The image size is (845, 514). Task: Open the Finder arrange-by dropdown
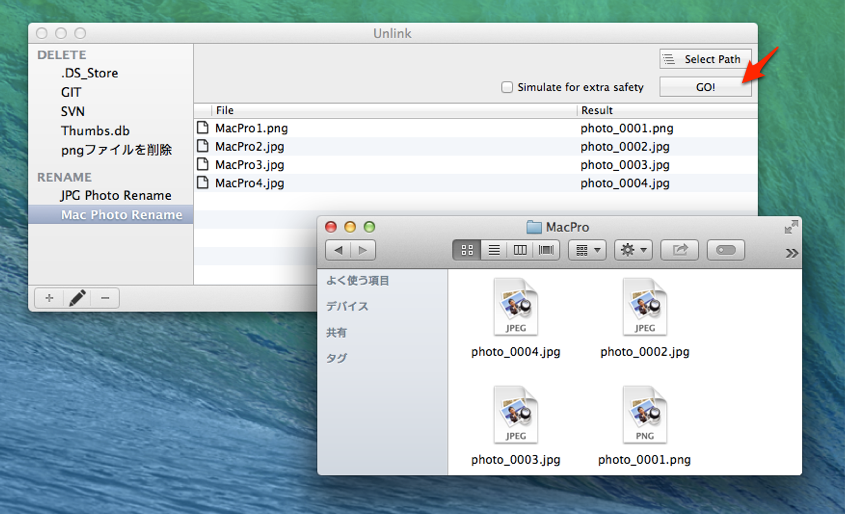588,250
